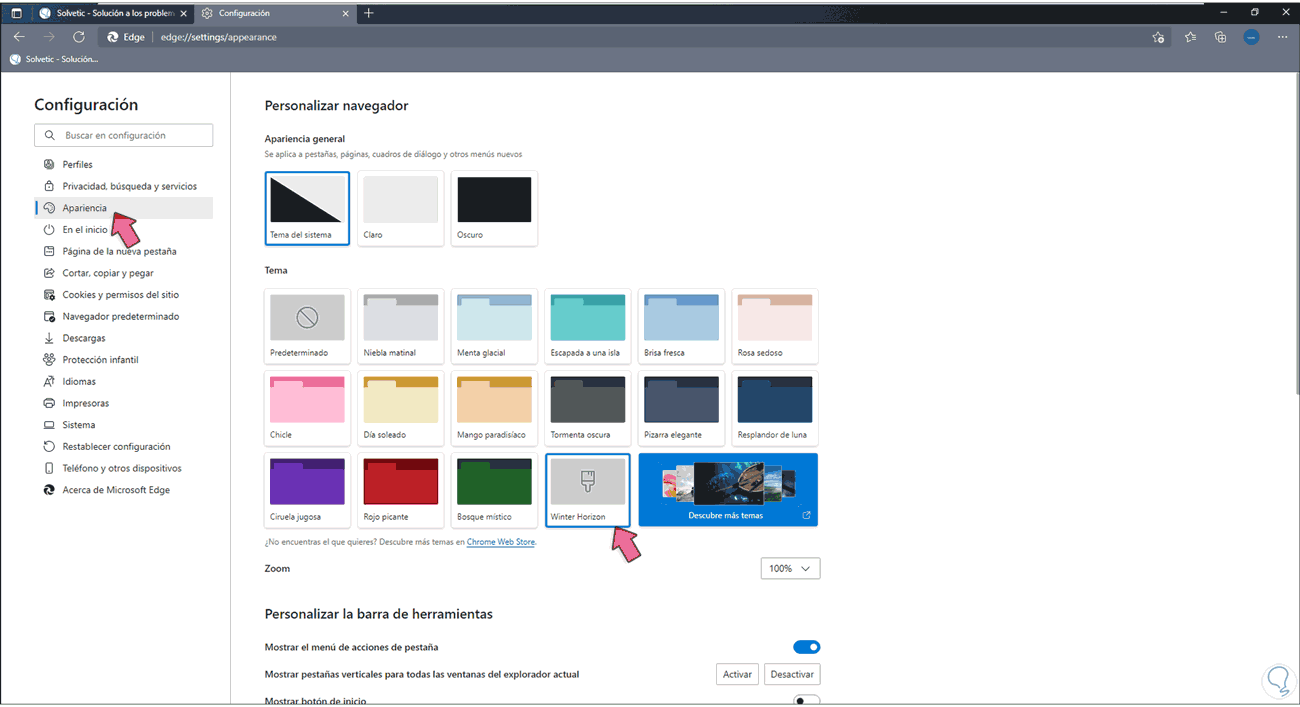
Task: Select Winter Horizon custom theme
Action: (588, 490)
